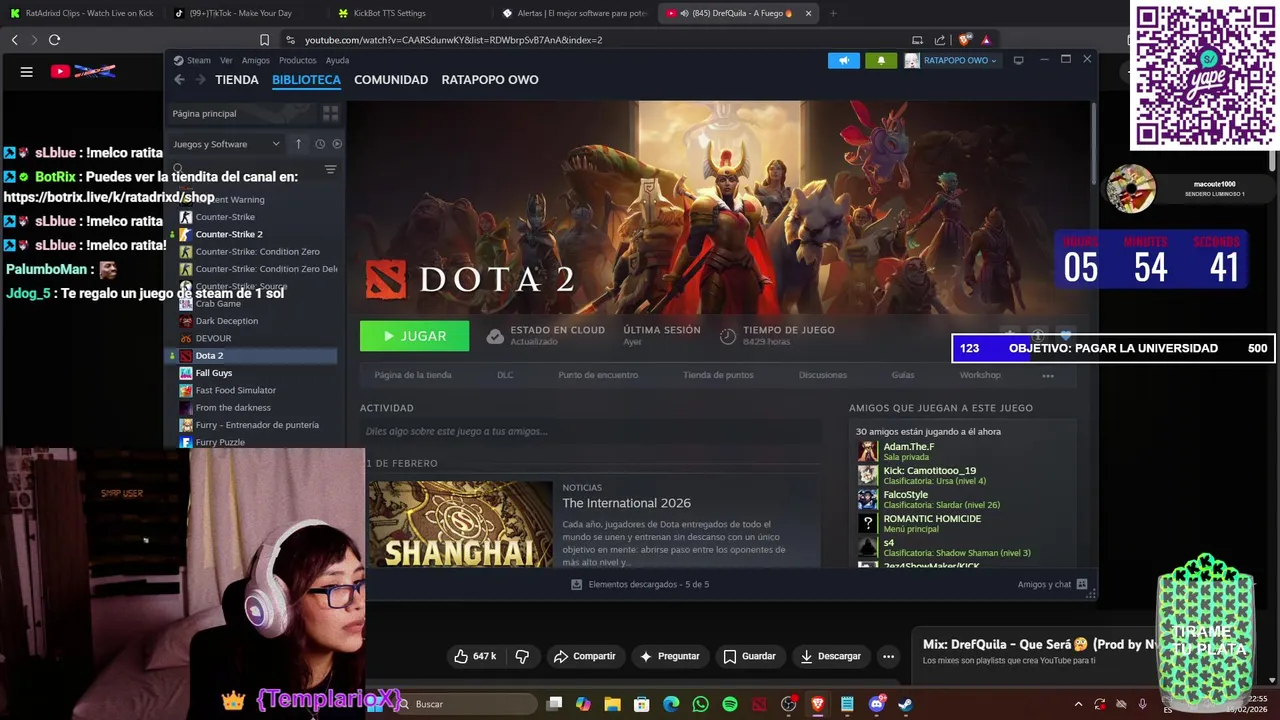Open Amigos y chat panel

1052,584
